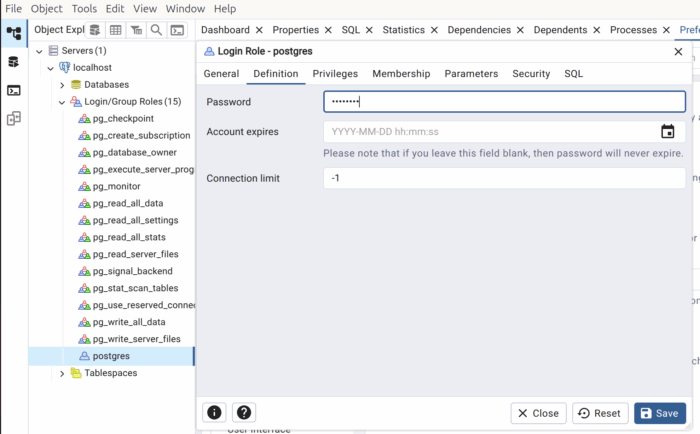Image resolution: width=700 pixels, height=434 pixels.
Task: Switch to the Privileges tab
Action: 335,74
